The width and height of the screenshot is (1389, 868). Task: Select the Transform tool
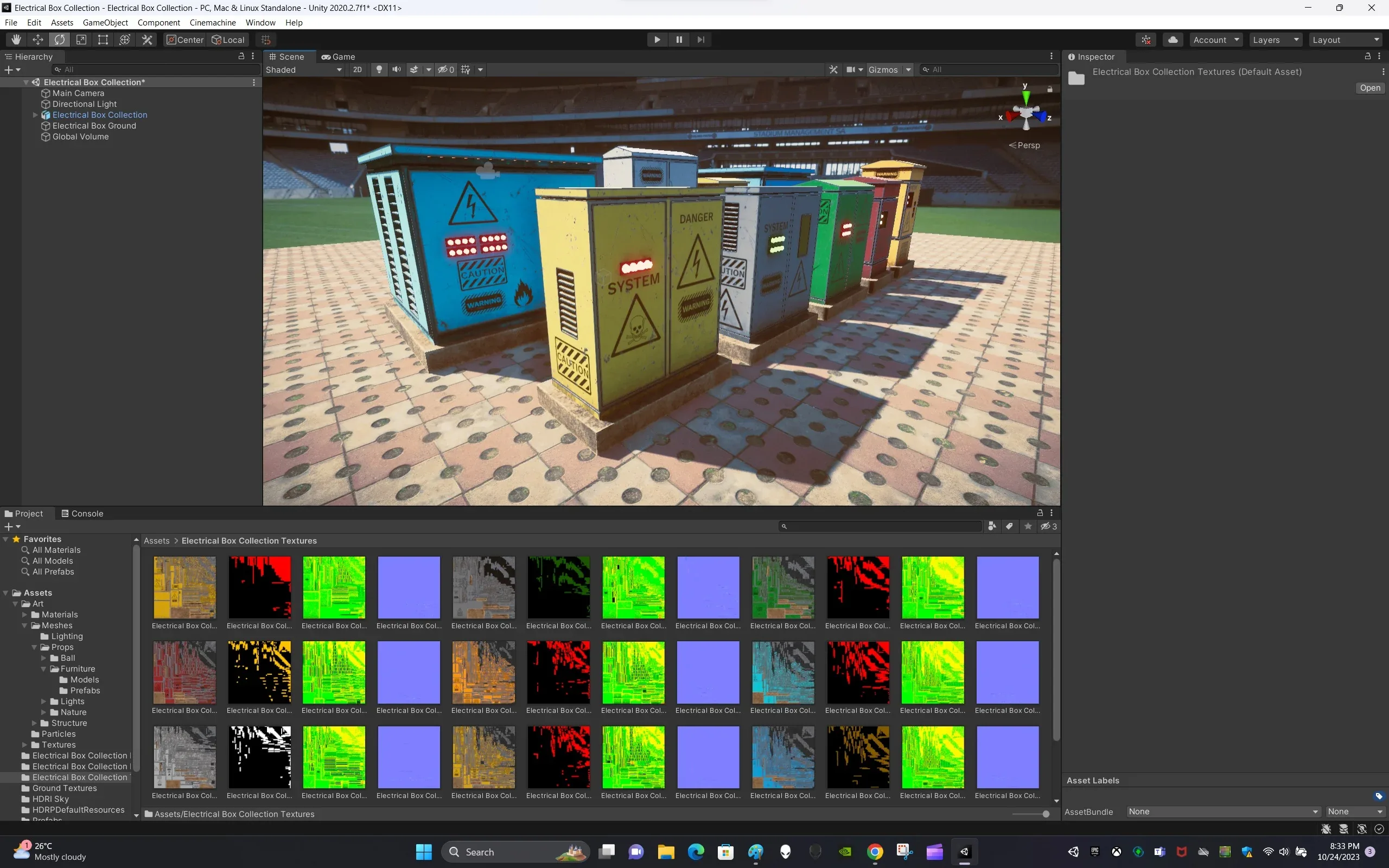125,40
